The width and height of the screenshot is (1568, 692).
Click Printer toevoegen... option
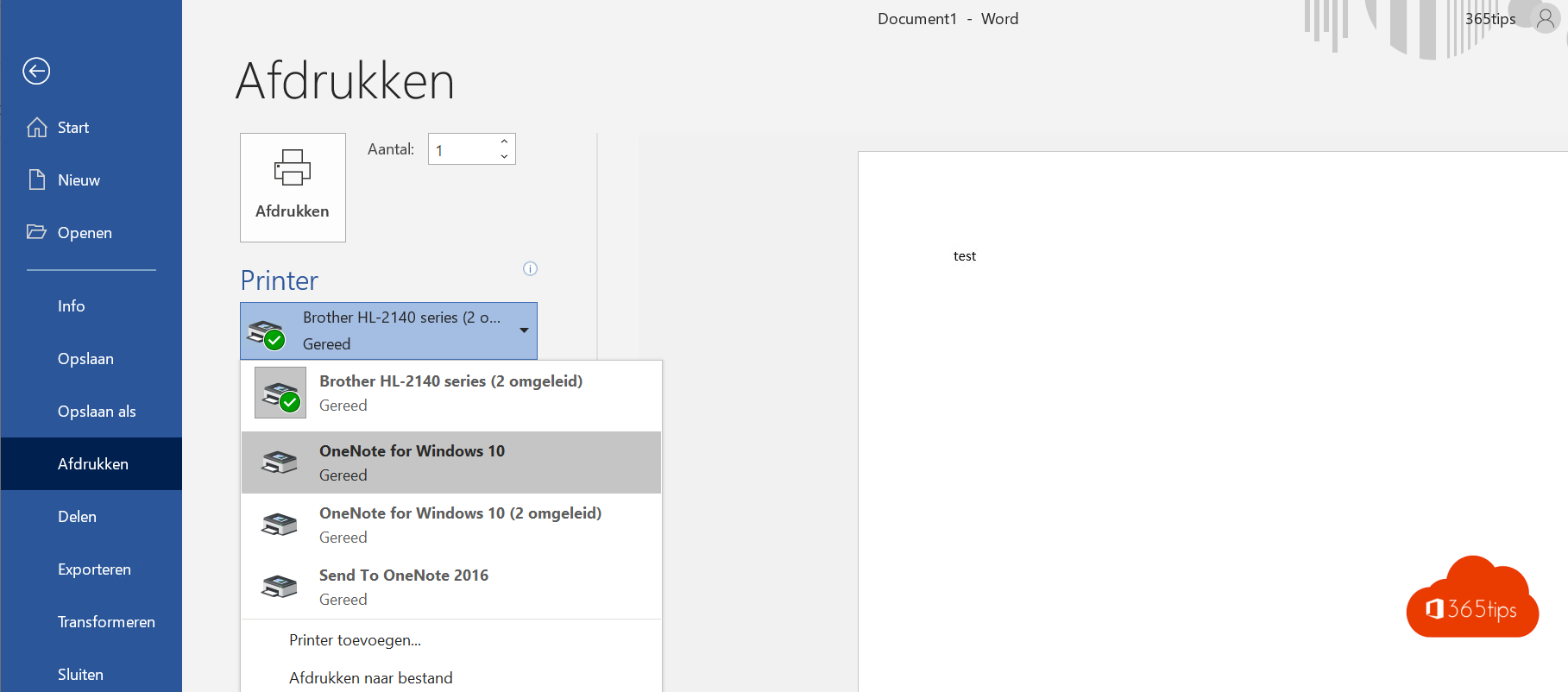point(451,640)
